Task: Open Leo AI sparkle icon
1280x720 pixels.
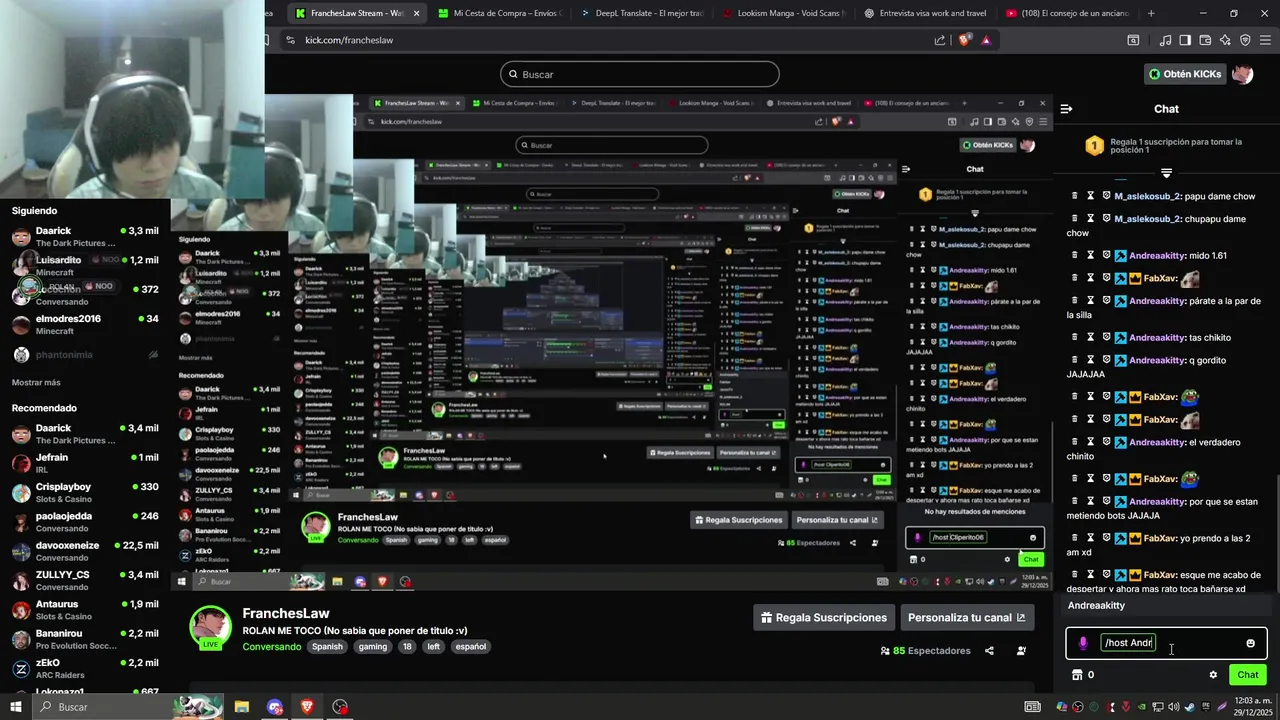Action: 1225,40
